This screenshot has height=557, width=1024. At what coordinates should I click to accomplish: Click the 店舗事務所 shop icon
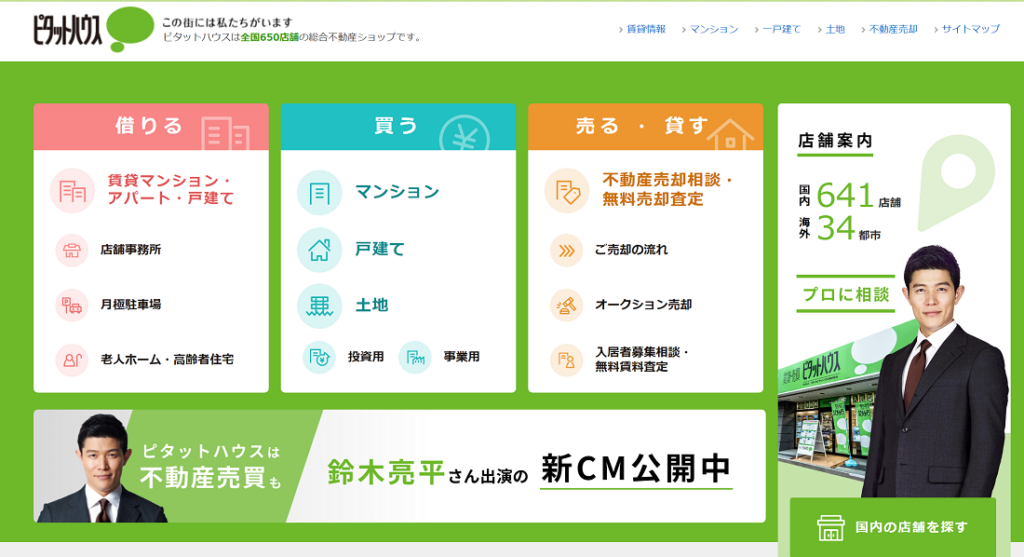point(72,250)
